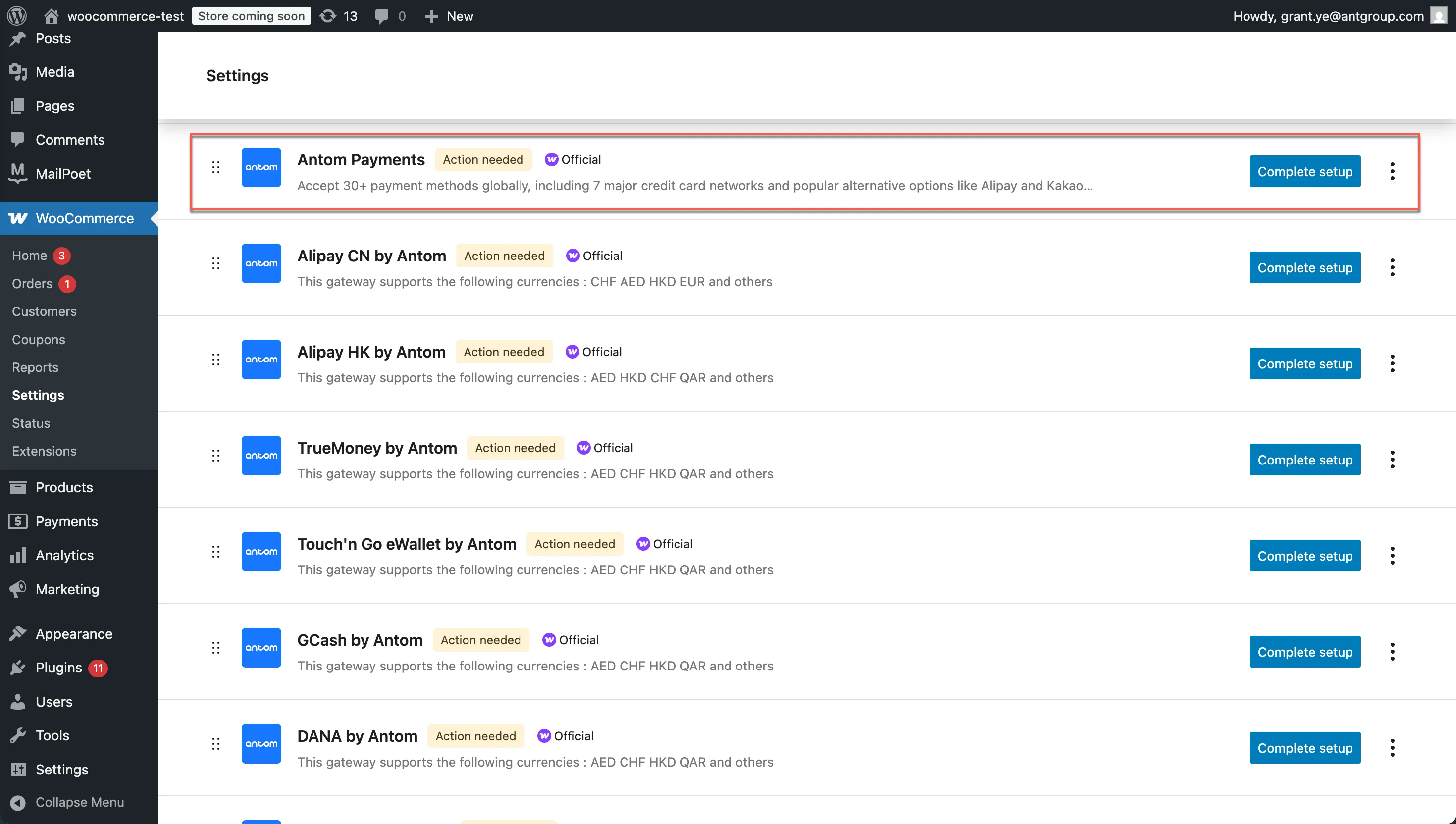
Task: Open the Analytics bar chart icon
Action: (18, 555)
